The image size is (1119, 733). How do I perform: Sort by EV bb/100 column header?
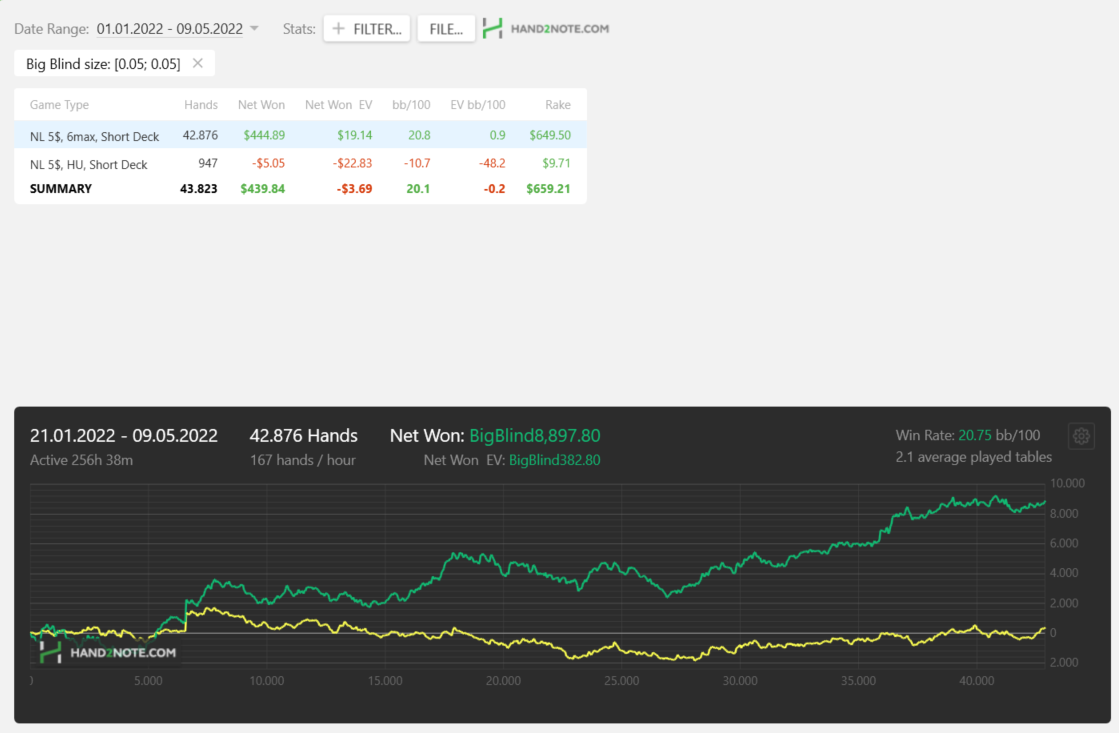click(477, 104)
